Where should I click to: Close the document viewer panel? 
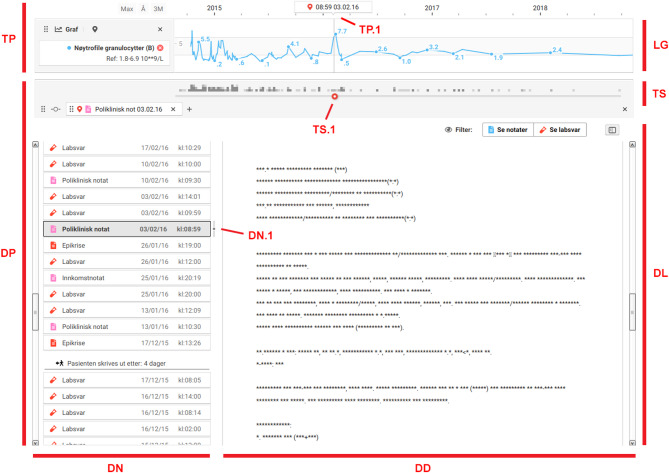626,108
